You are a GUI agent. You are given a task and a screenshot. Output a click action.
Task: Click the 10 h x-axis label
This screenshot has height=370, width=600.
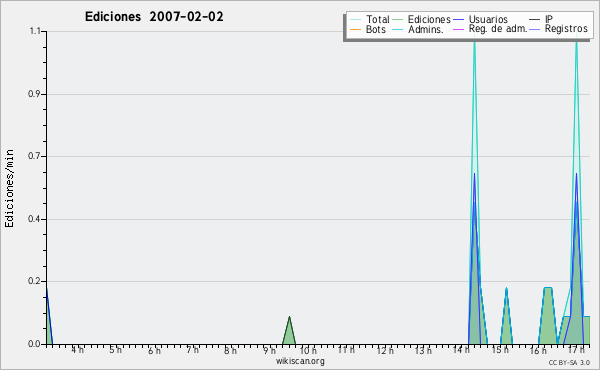pyautogui.click(x=308, y=350)
